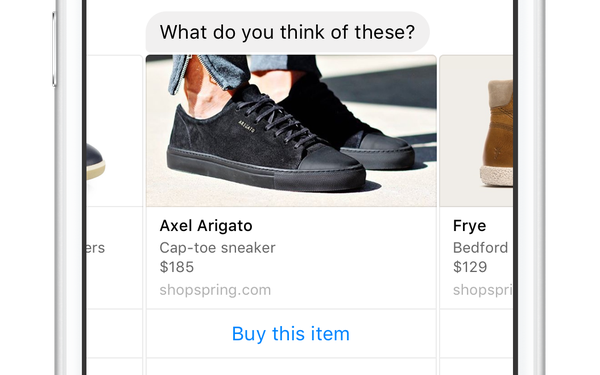
Task: Click the $129 price label
Action: 470,267
